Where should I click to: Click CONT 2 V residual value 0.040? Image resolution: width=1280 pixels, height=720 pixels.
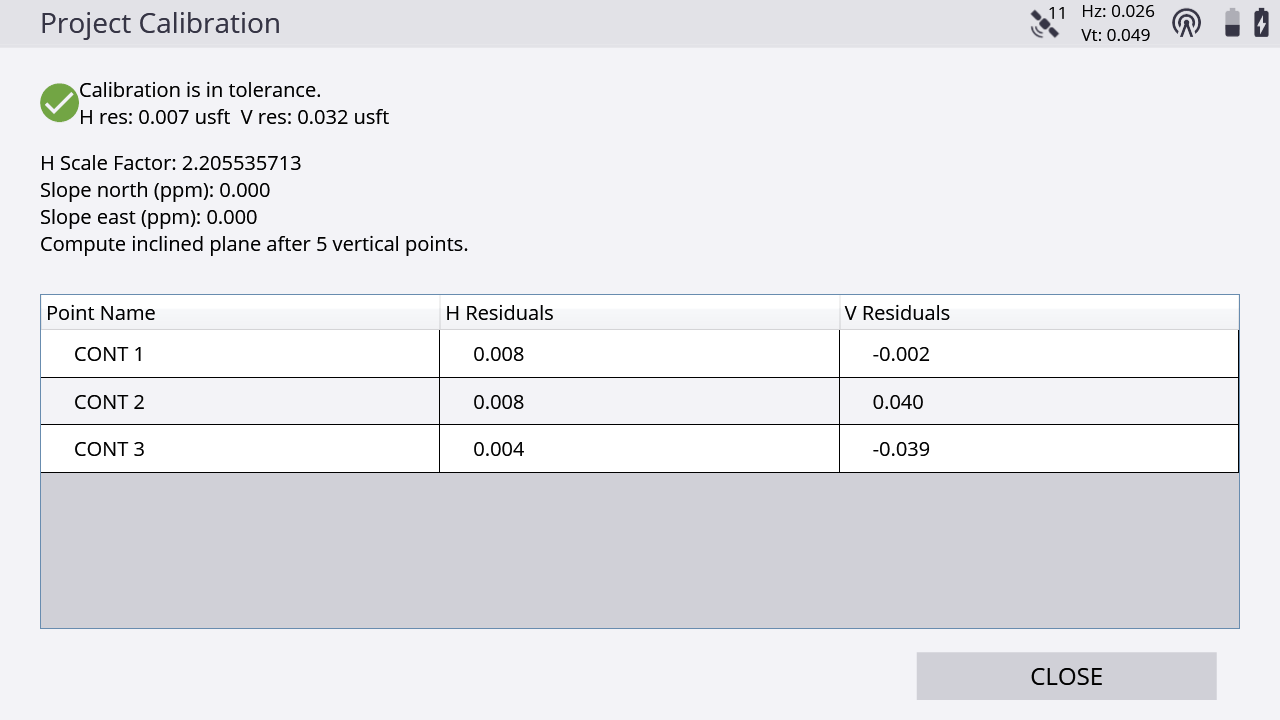[x=898, y=402]
